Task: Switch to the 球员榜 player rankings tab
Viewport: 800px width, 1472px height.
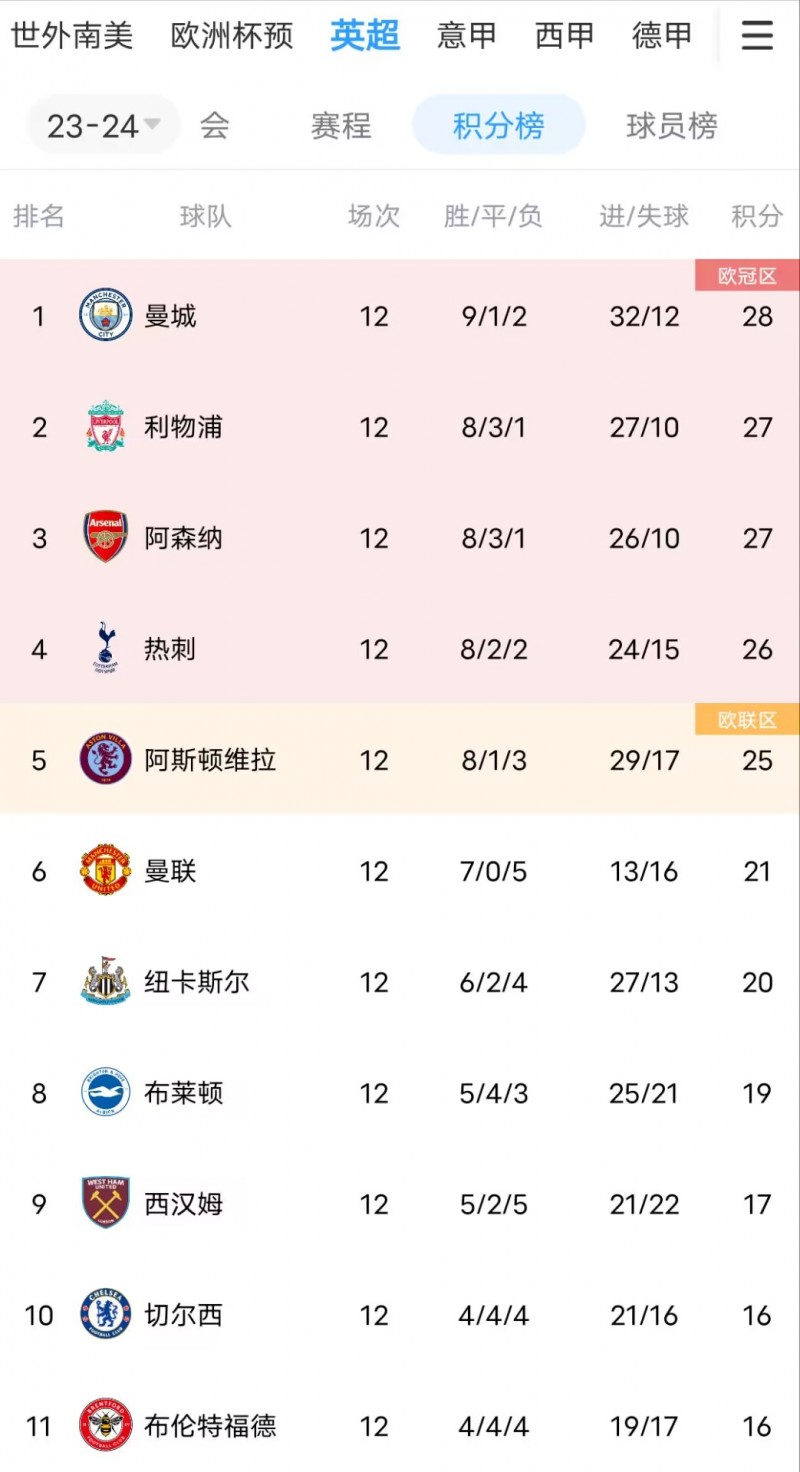Action: tap(672, 127)
